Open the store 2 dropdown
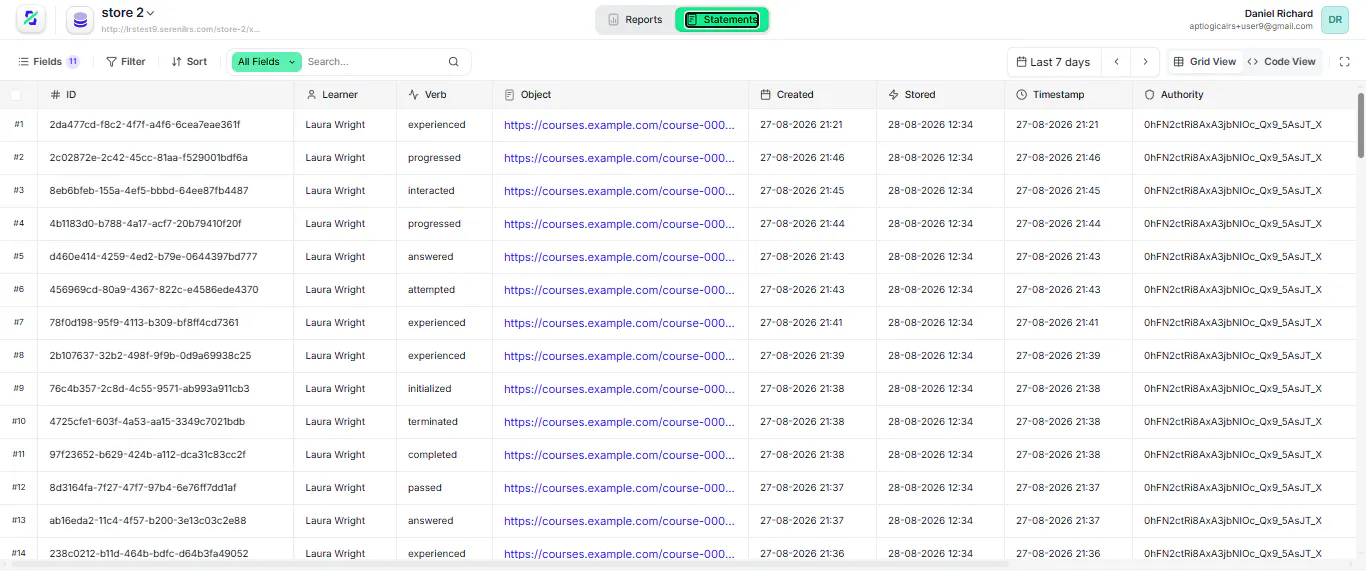Screen dimensions: 1366x571 (x=128, y=13)
